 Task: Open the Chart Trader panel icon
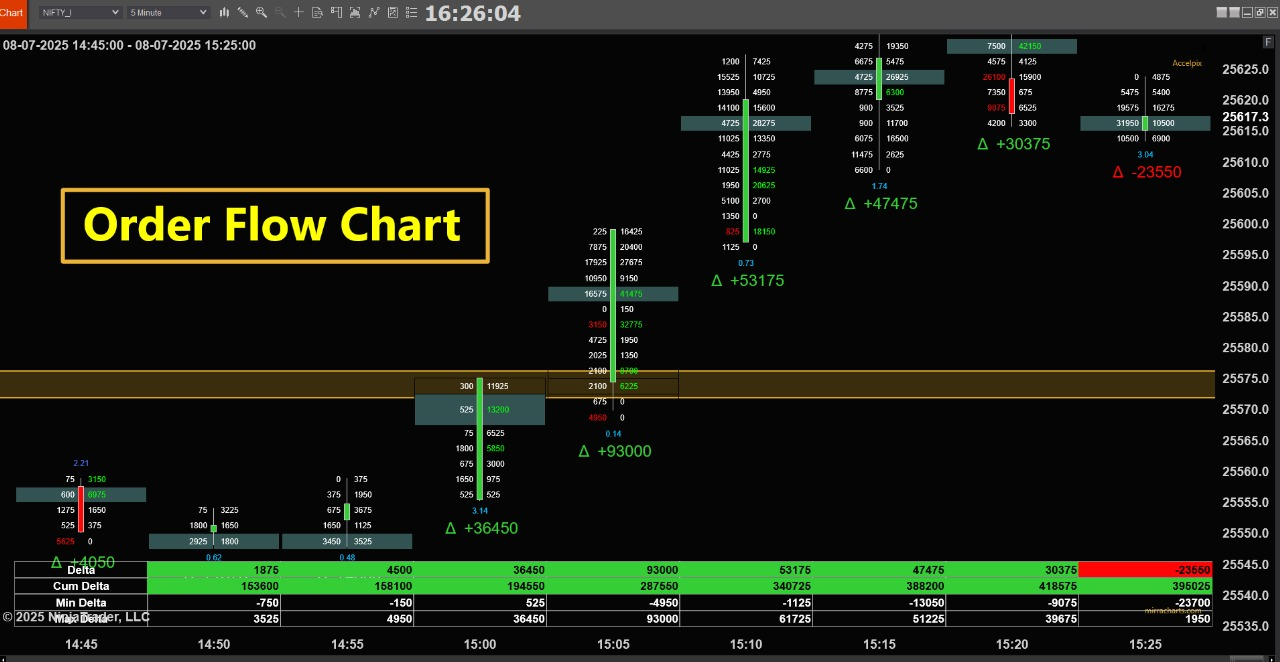[x=336, y=12]
